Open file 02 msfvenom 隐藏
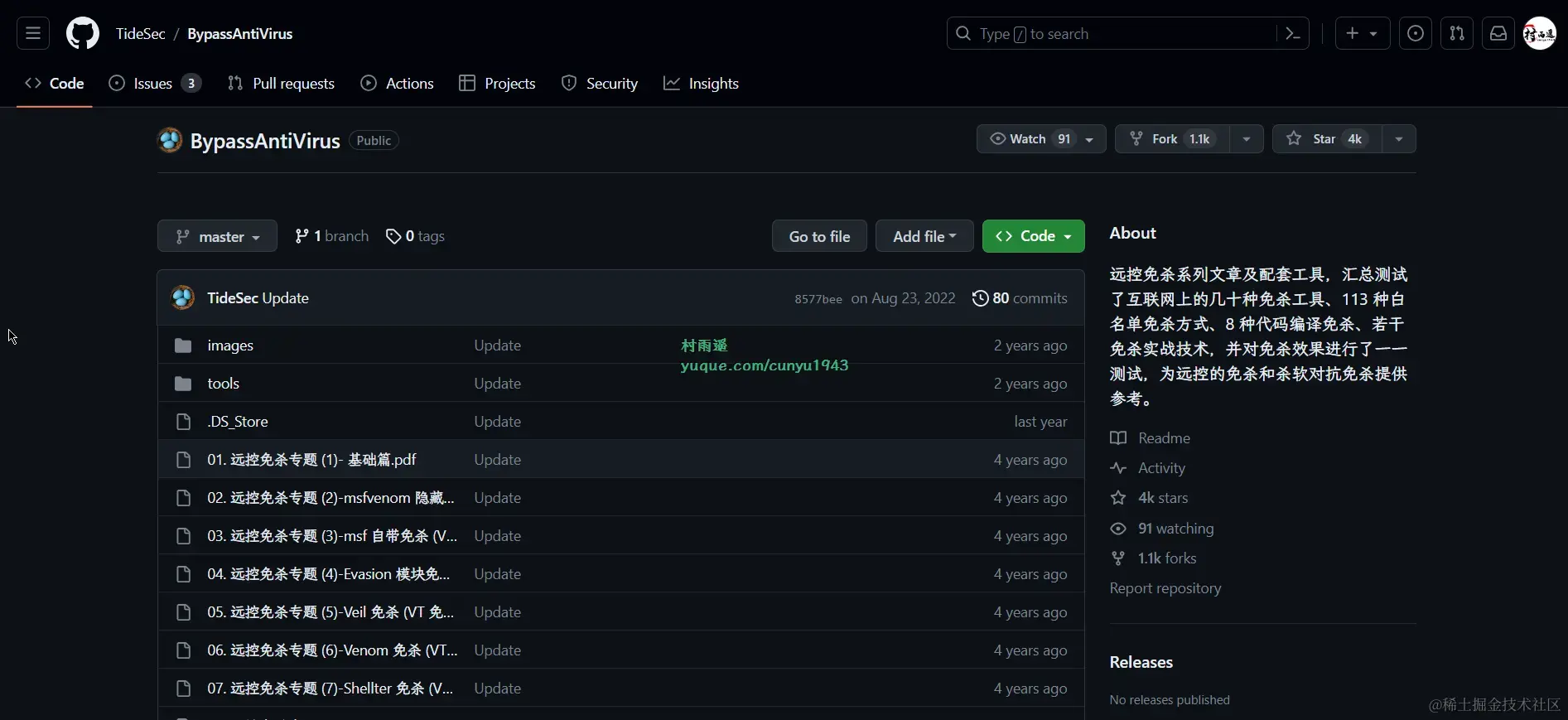This screenshot has width=1568, height=720. (x=330, y=498)
